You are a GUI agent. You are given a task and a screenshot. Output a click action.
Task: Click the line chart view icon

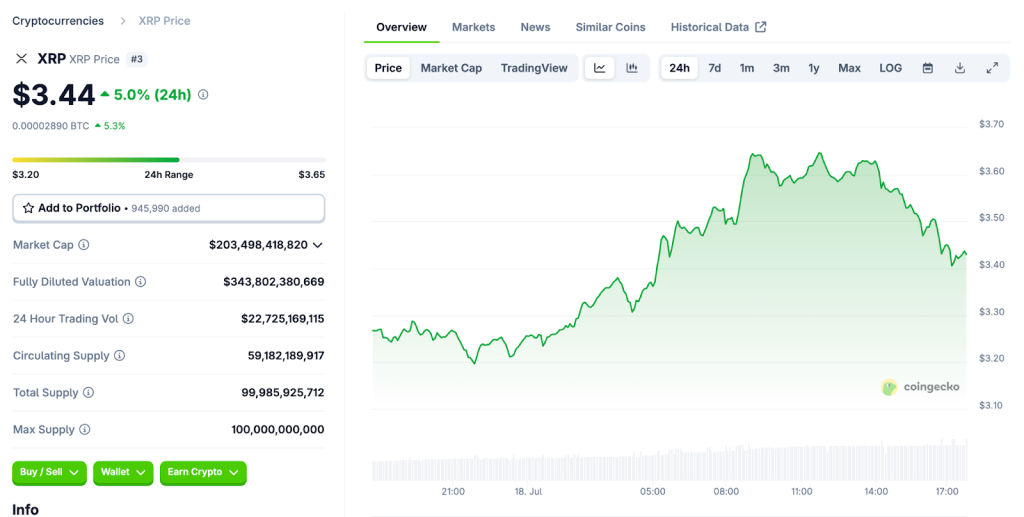click(x=600, y=68)
